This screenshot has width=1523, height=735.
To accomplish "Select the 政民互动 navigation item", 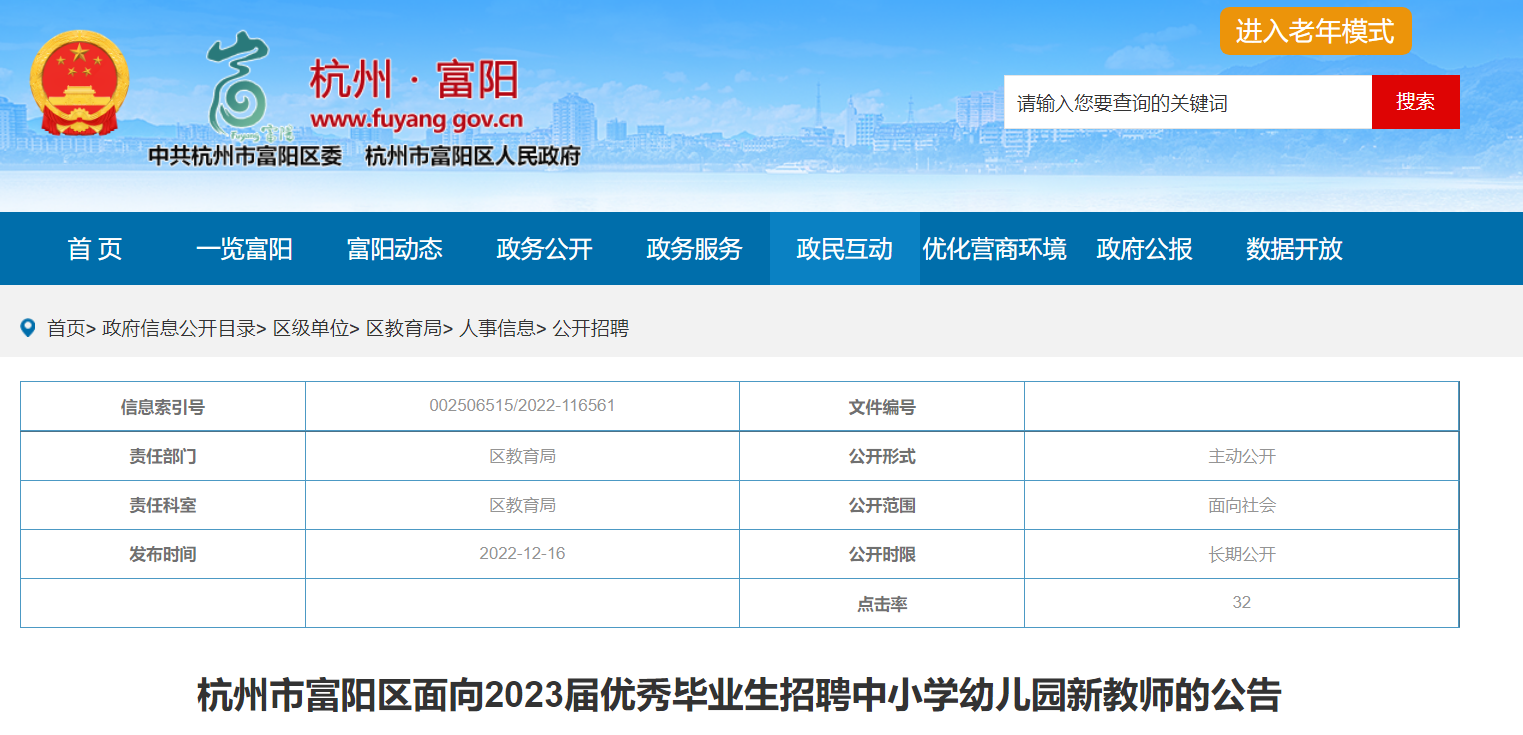I will [x=845, y=249].
